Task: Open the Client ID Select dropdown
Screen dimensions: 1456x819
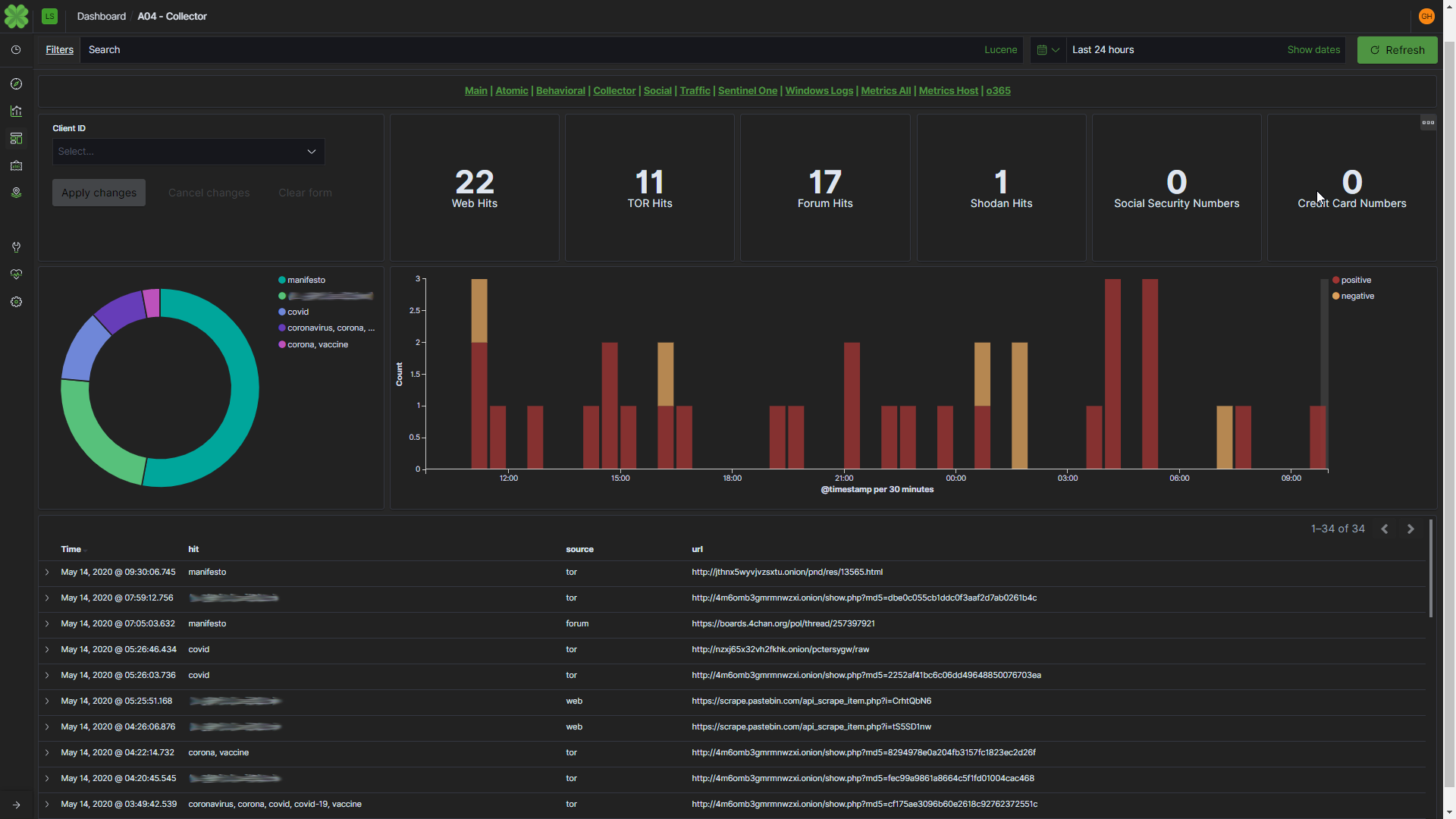Action: [x=188, y=152]
